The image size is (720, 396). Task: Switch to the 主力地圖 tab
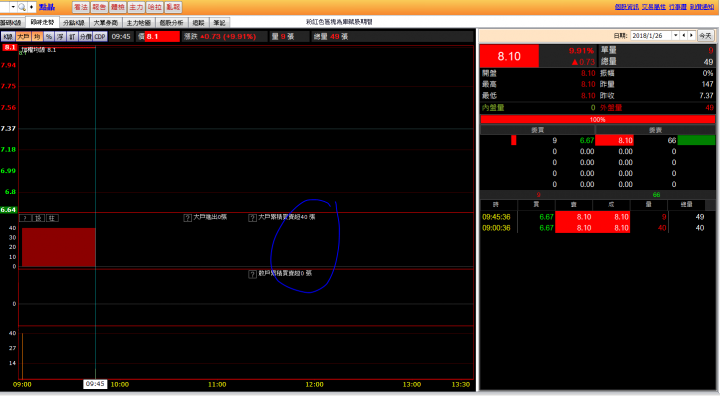139,23
